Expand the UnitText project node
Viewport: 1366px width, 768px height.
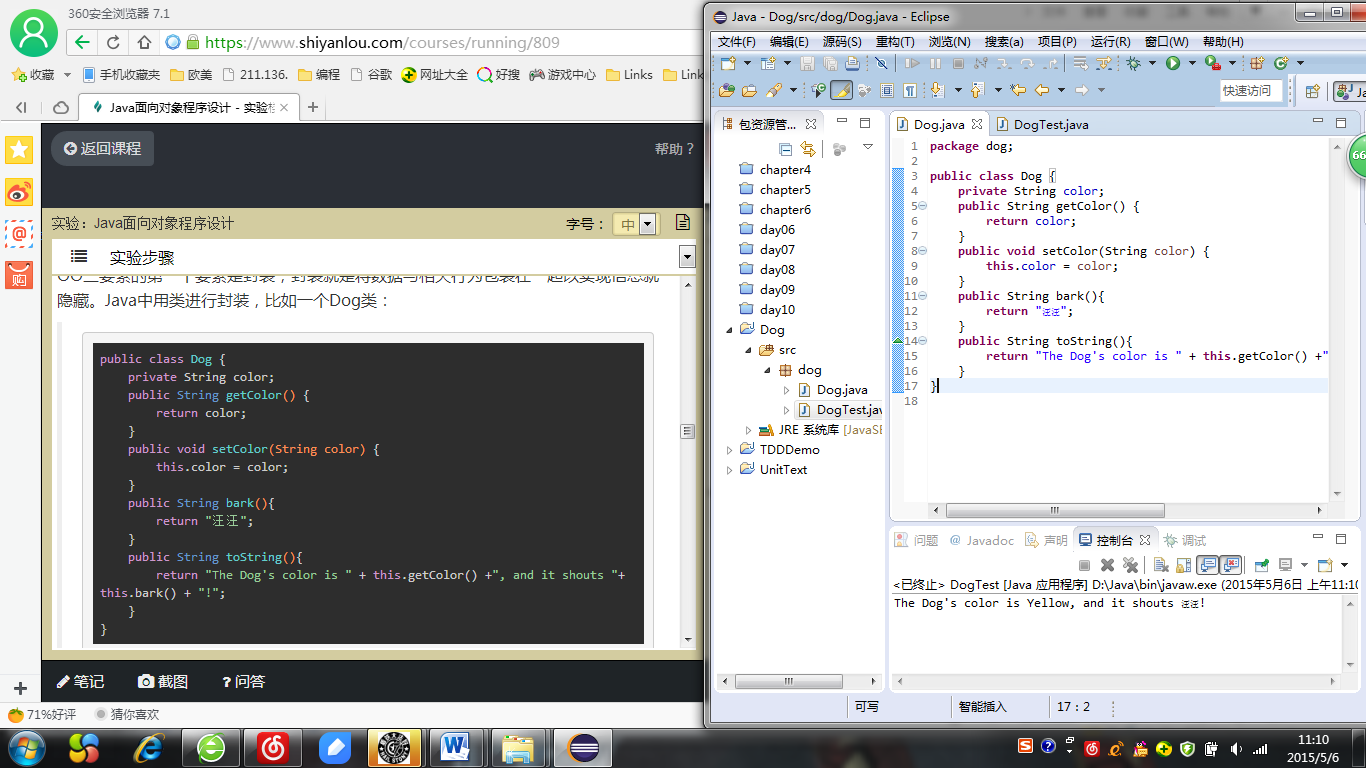tap(730, 470)
